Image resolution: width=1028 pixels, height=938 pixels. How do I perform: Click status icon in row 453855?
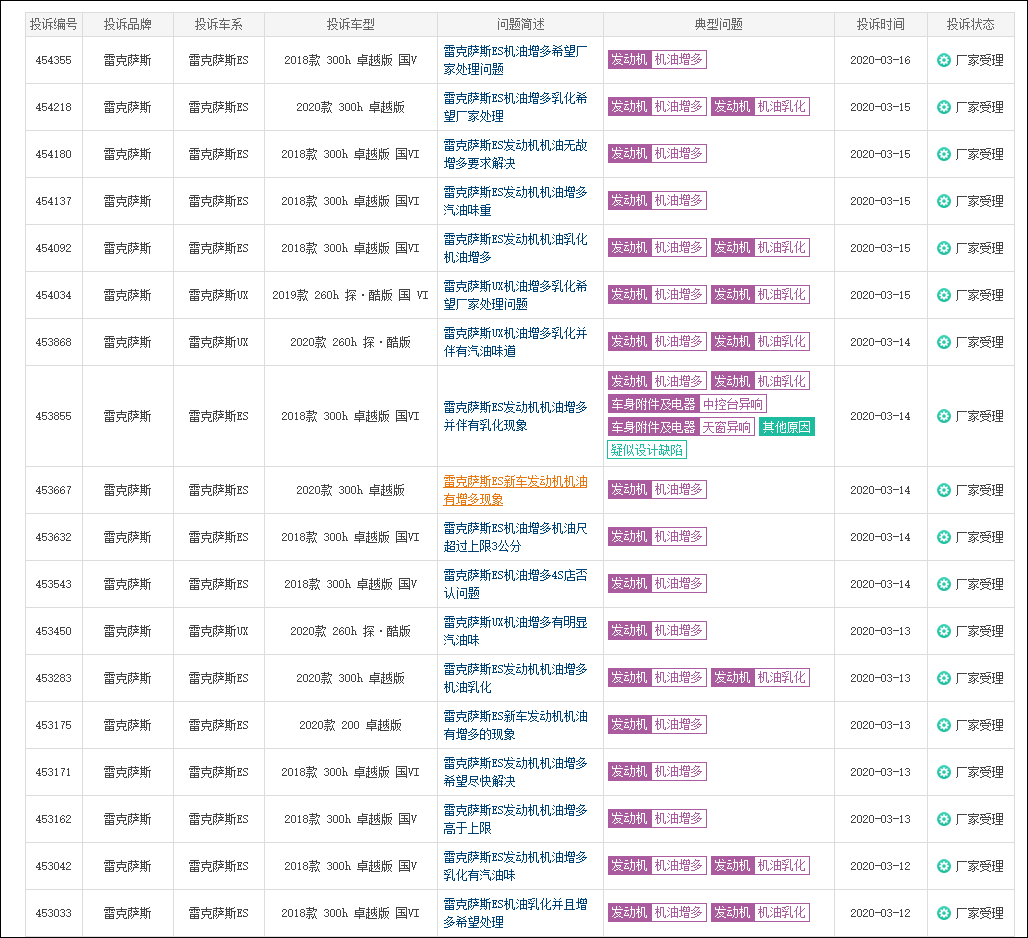point(943,416)
